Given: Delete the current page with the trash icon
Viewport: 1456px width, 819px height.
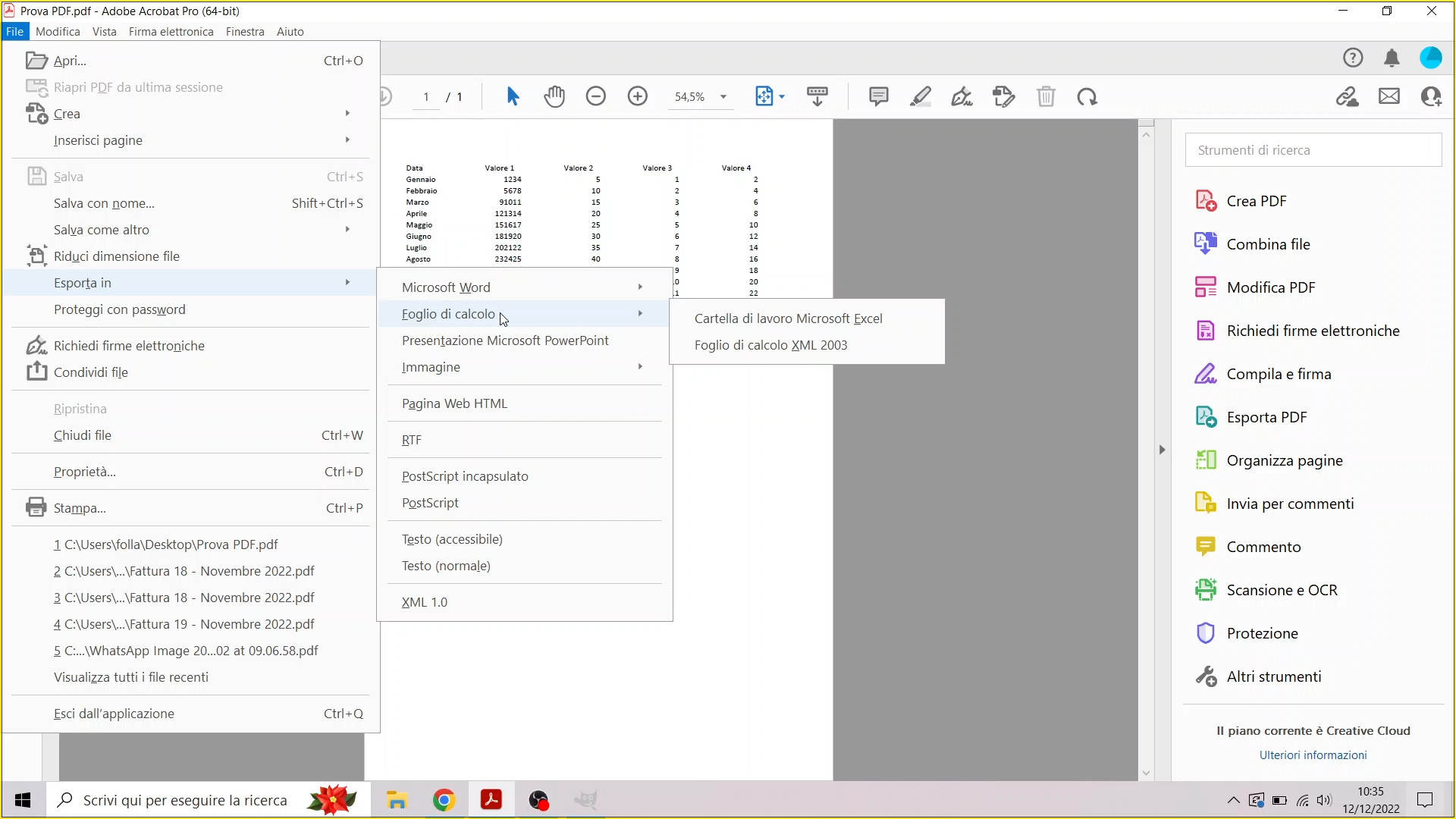Looking at the screenshot, I should point(1046,96).
